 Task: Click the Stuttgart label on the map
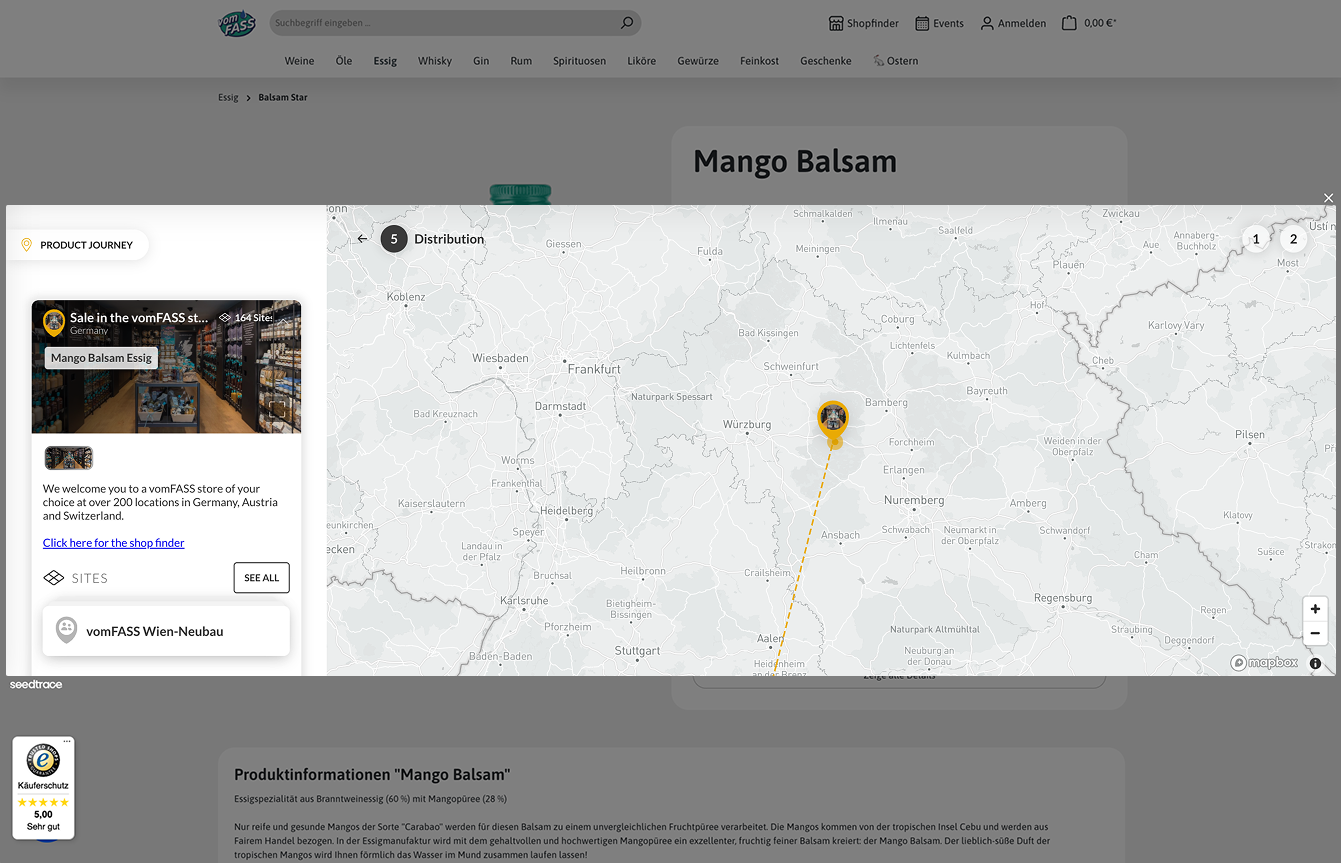pyautogui.click(x=638, y=651)
